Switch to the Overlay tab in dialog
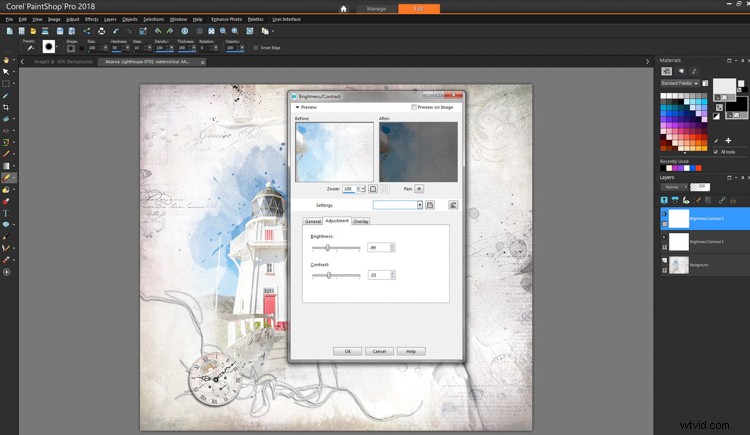Viewport: 750px width, 435px height. [361, 221]
